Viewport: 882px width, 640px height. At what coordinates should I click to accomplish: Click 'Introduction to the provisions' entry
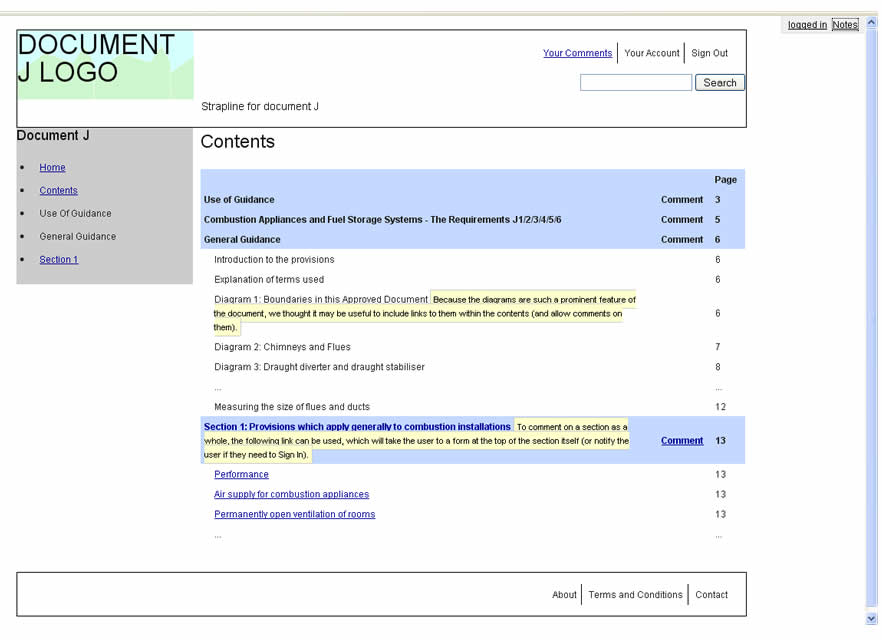274,260
